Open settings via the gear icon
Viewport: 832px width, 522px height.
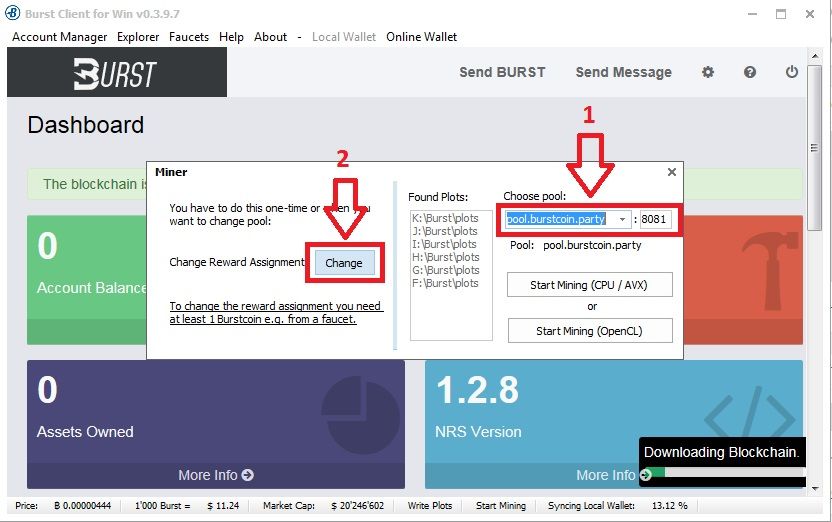[x=708, y=72]
